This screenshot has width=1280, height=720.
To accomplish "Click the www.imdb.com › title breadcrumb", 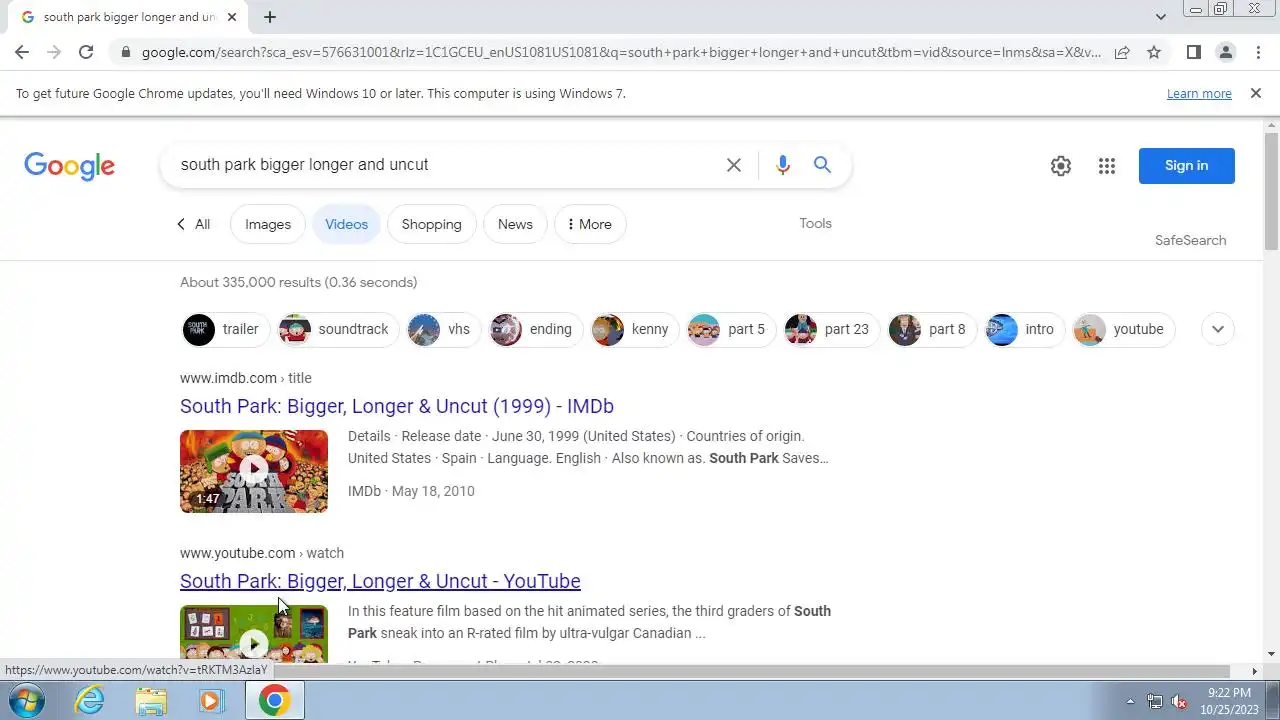I will coord(246,378).
